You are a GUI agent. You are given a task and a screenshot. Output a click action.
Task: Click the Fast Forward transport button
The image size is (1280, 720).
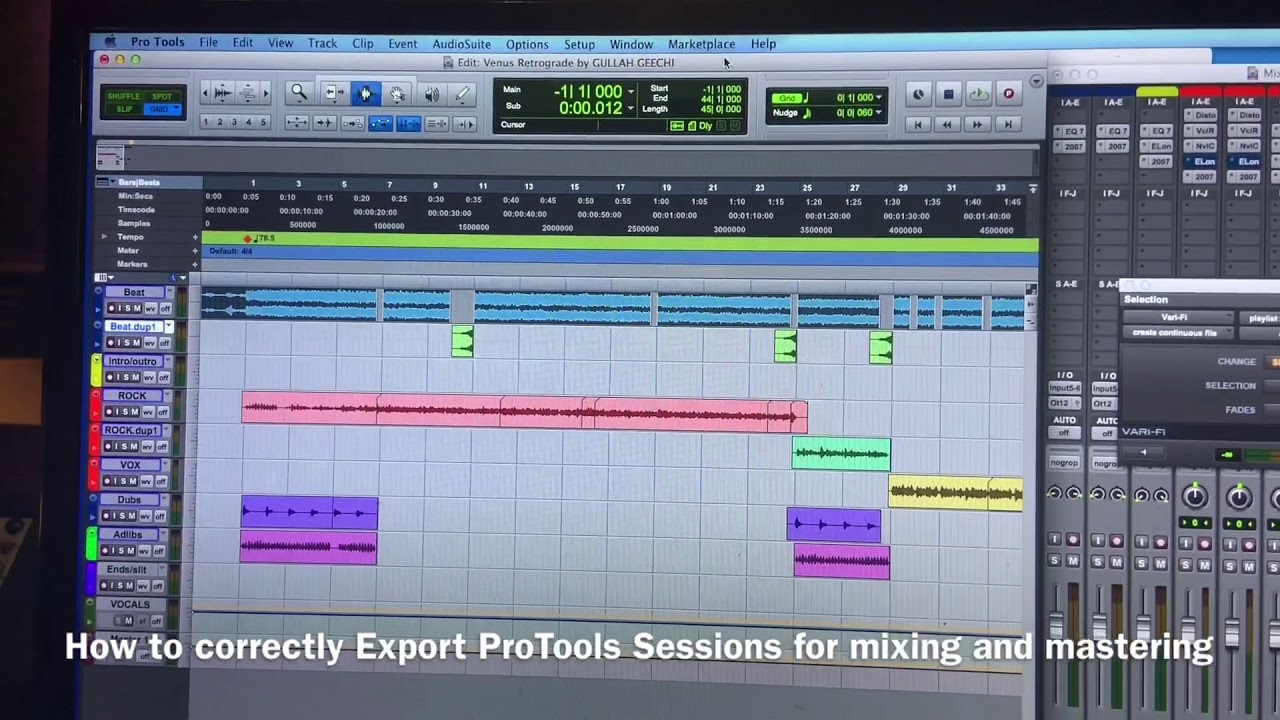pos(978,124)
